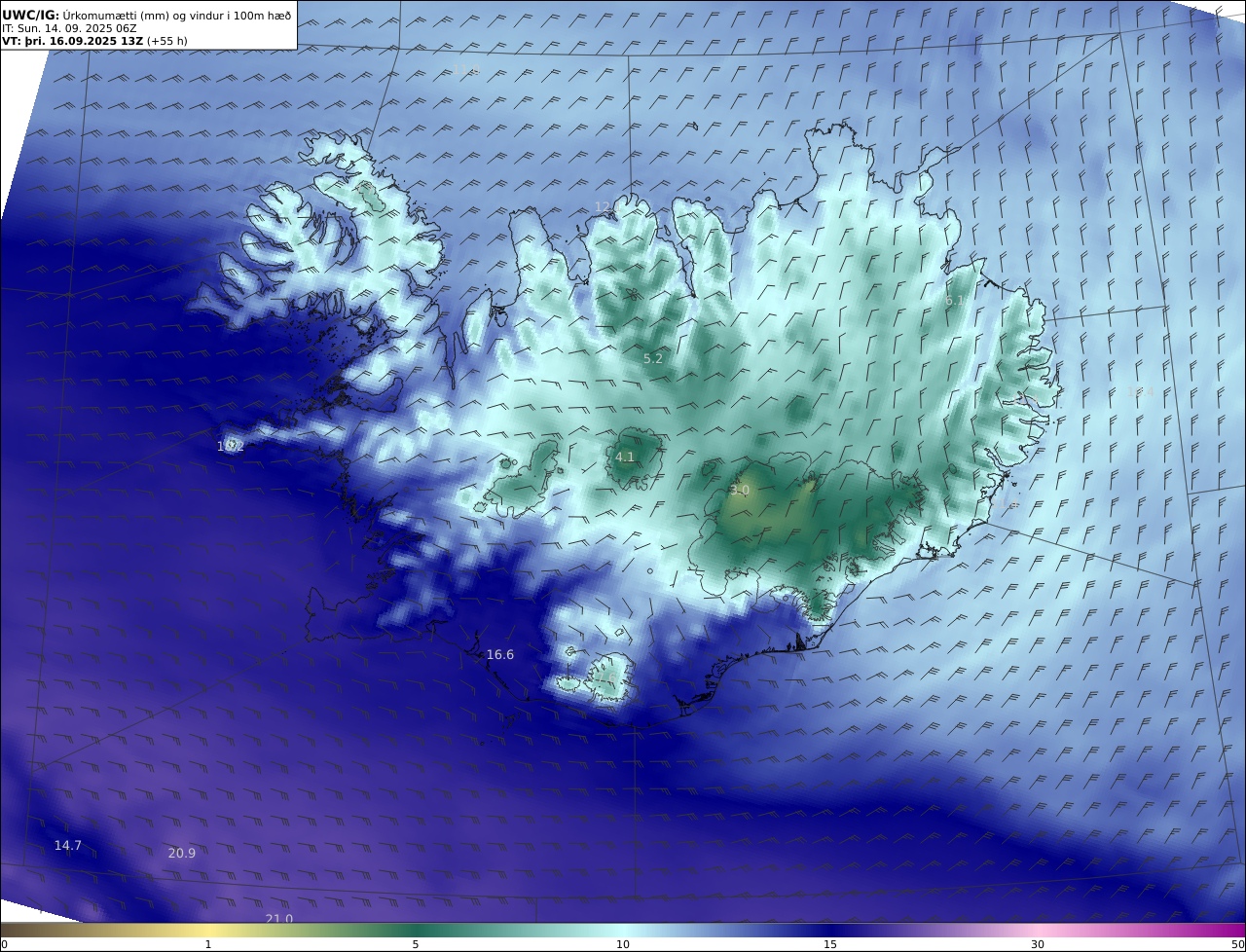Click the 20.9 value label in the ocean
The height and width of the screenshot is (952, 1246).
(182, 854)
